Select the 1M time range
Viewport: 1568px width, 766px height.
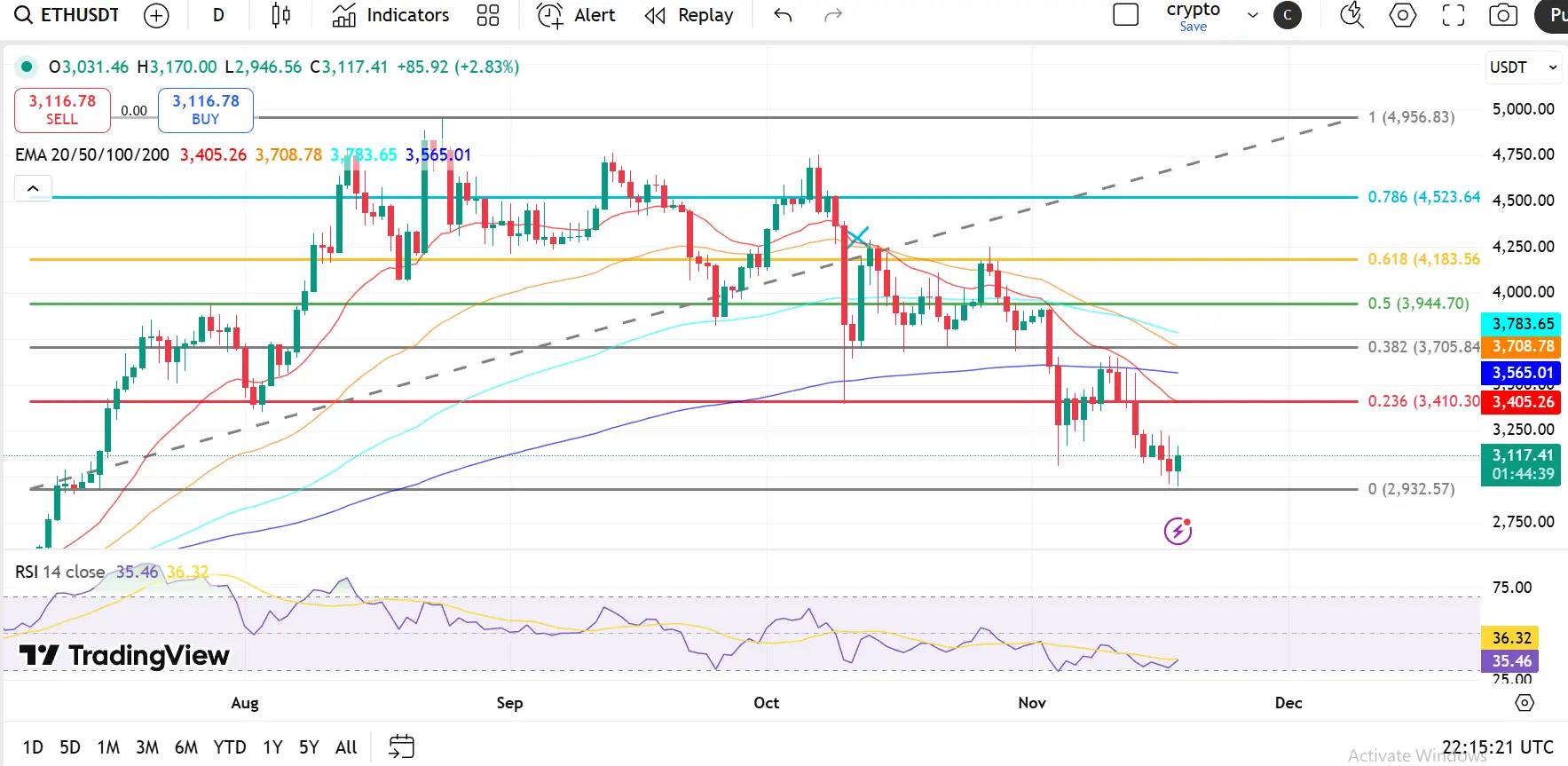click(108, 747)
